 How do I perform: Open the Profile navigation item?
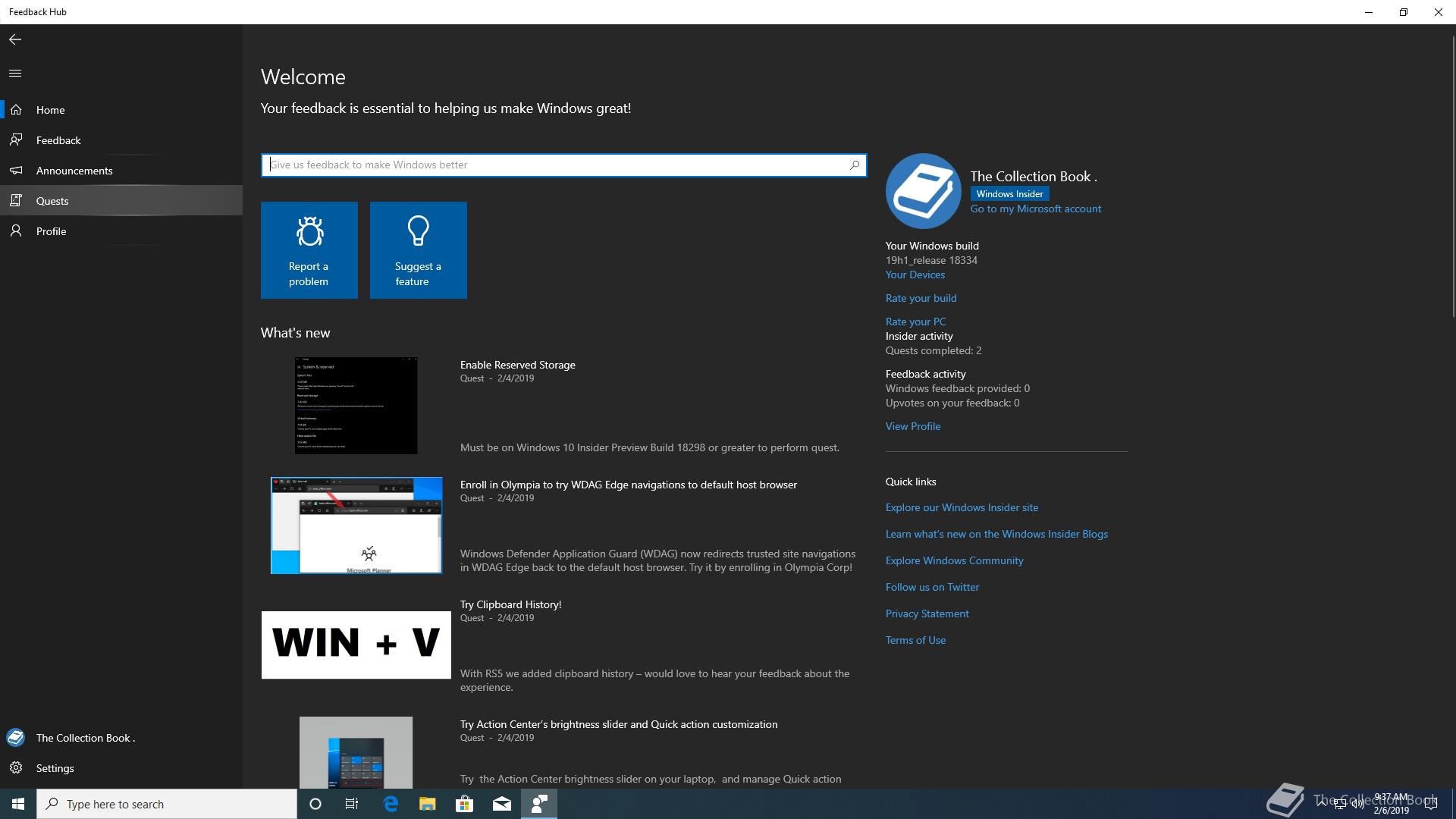click(x=121, y=231)
